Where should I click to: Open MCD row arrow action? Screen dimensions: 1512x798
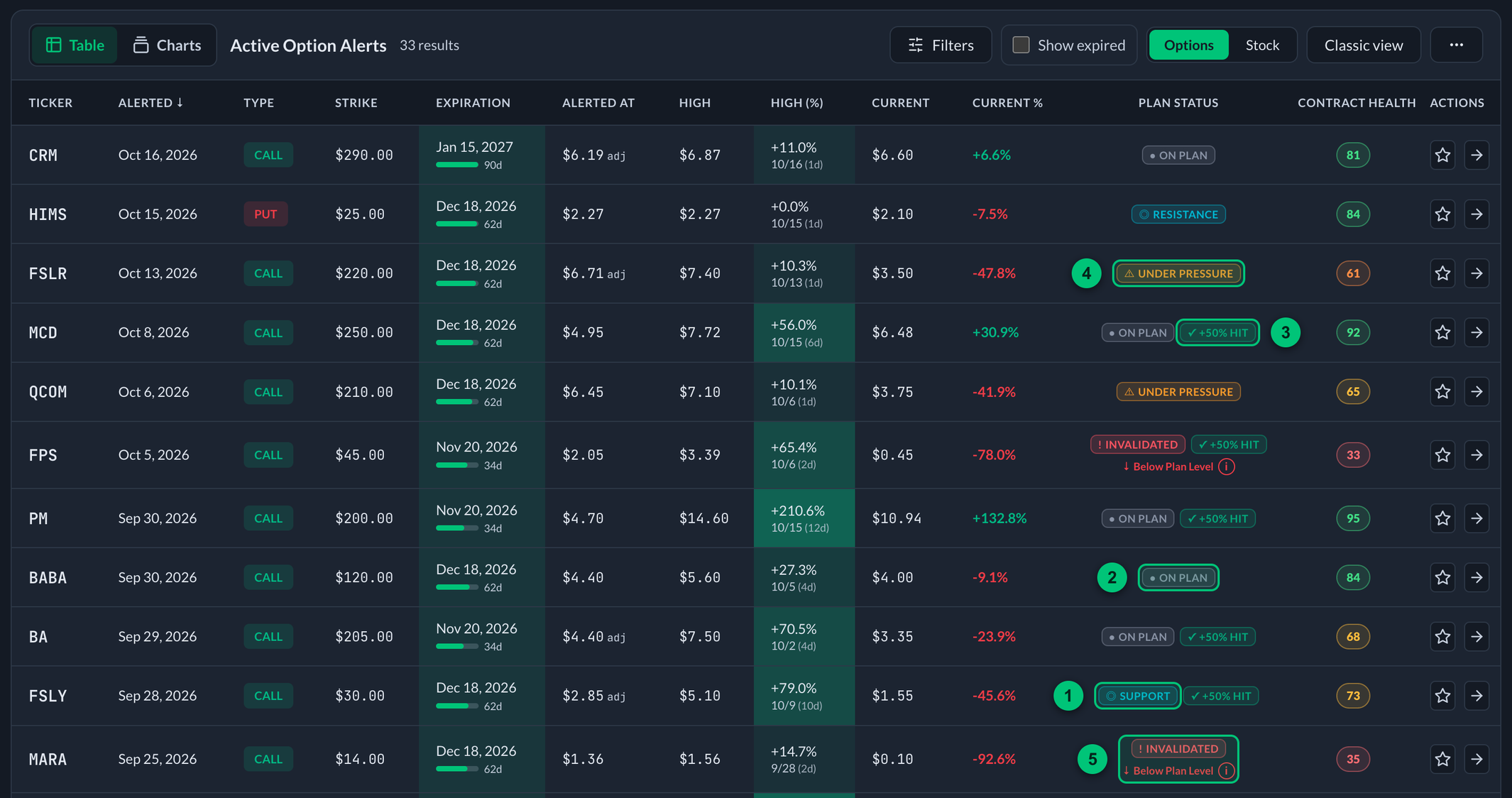1477,332
